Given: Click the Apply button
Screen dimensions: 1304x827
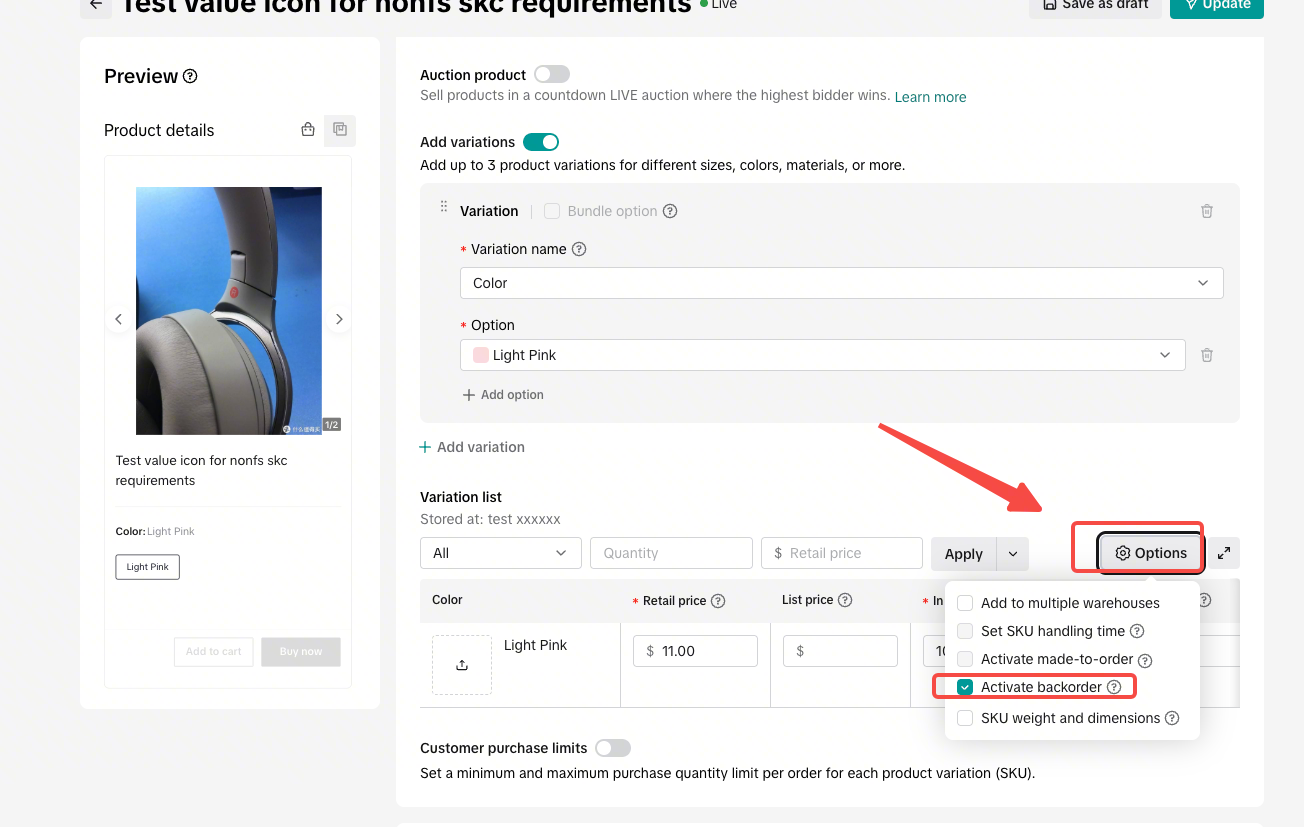Looking at the screenshot, I should 963,553.
